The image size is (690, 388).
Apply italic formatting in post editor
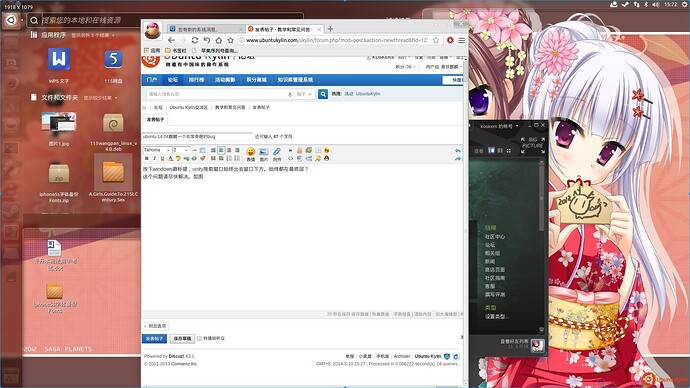coord(154,158)
